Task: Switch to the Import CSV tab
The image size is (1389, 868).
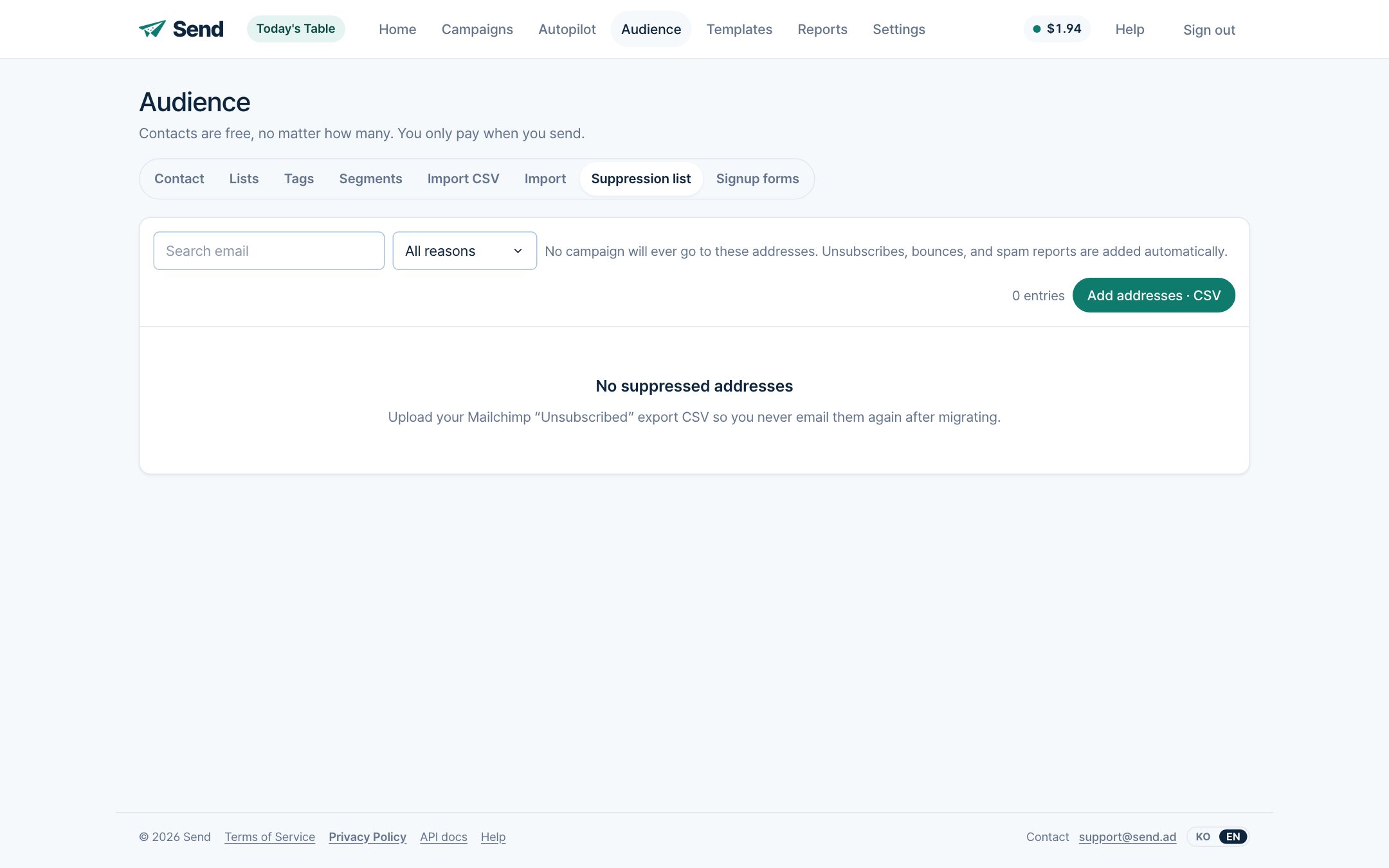Action: point(463,179)
